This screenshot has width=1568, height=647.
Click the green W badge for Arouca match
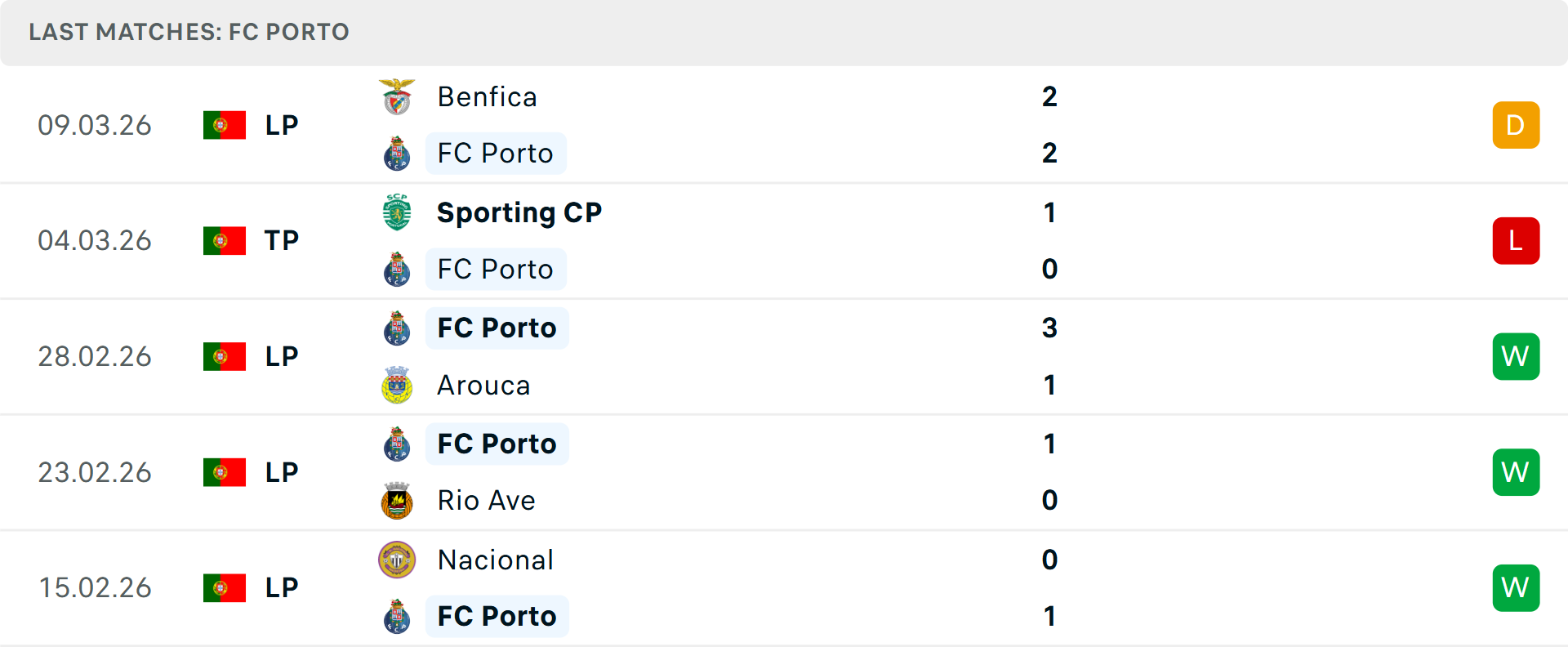[1516, 356]
